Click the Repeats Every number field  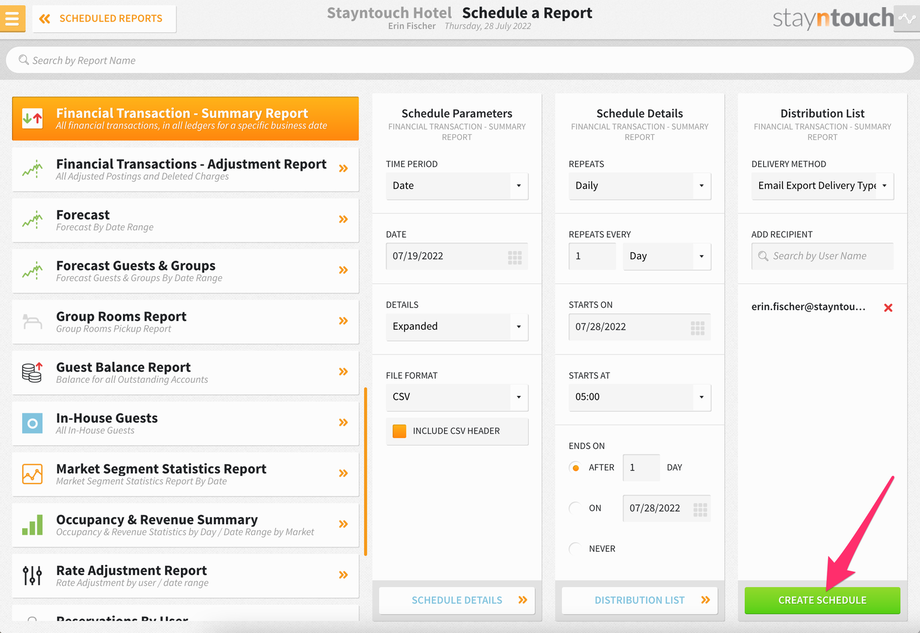pos(591,256)
